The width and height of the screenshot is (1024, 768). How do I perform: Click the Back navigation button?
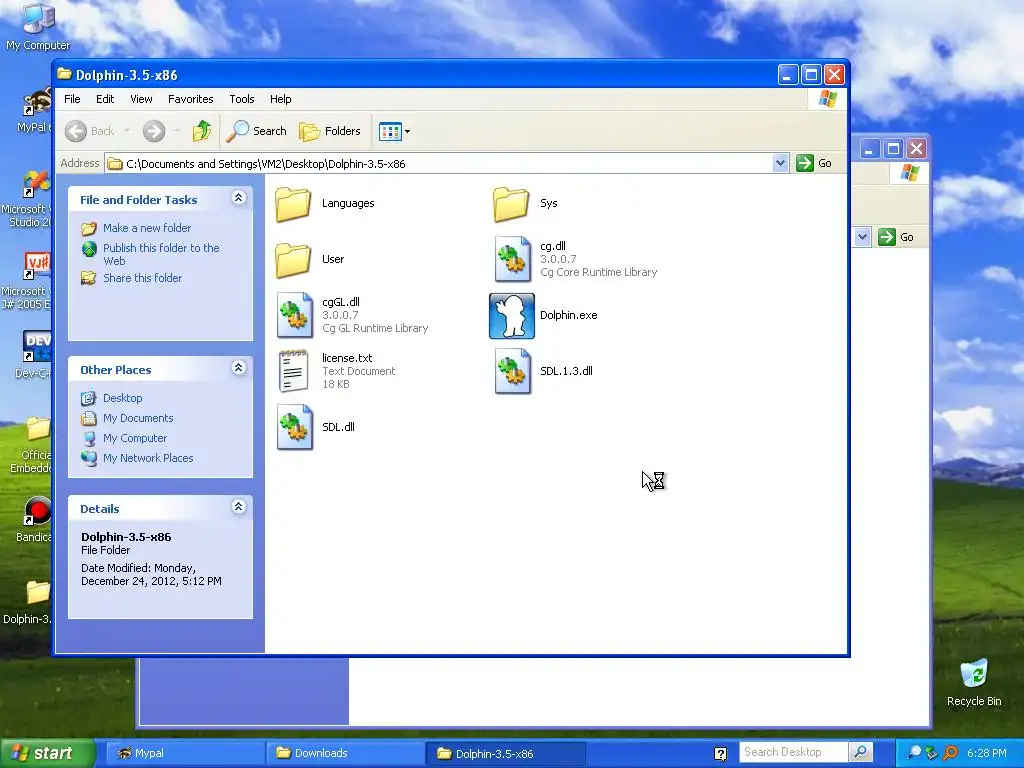[90, 131]
